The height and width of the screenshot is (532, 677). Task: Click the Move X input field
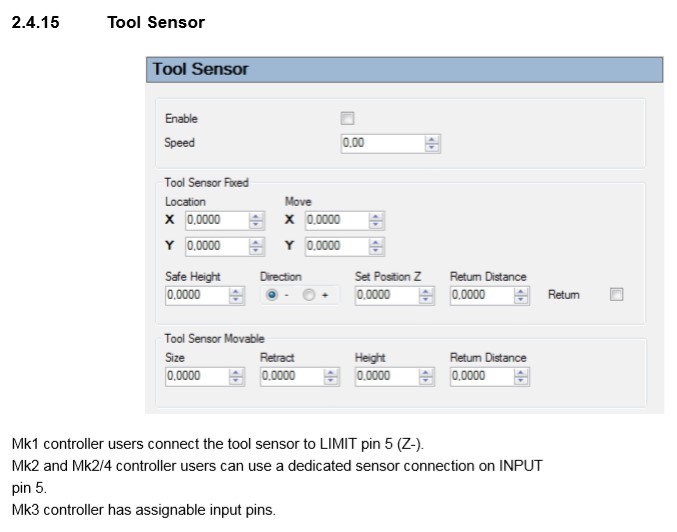[335, 220]
